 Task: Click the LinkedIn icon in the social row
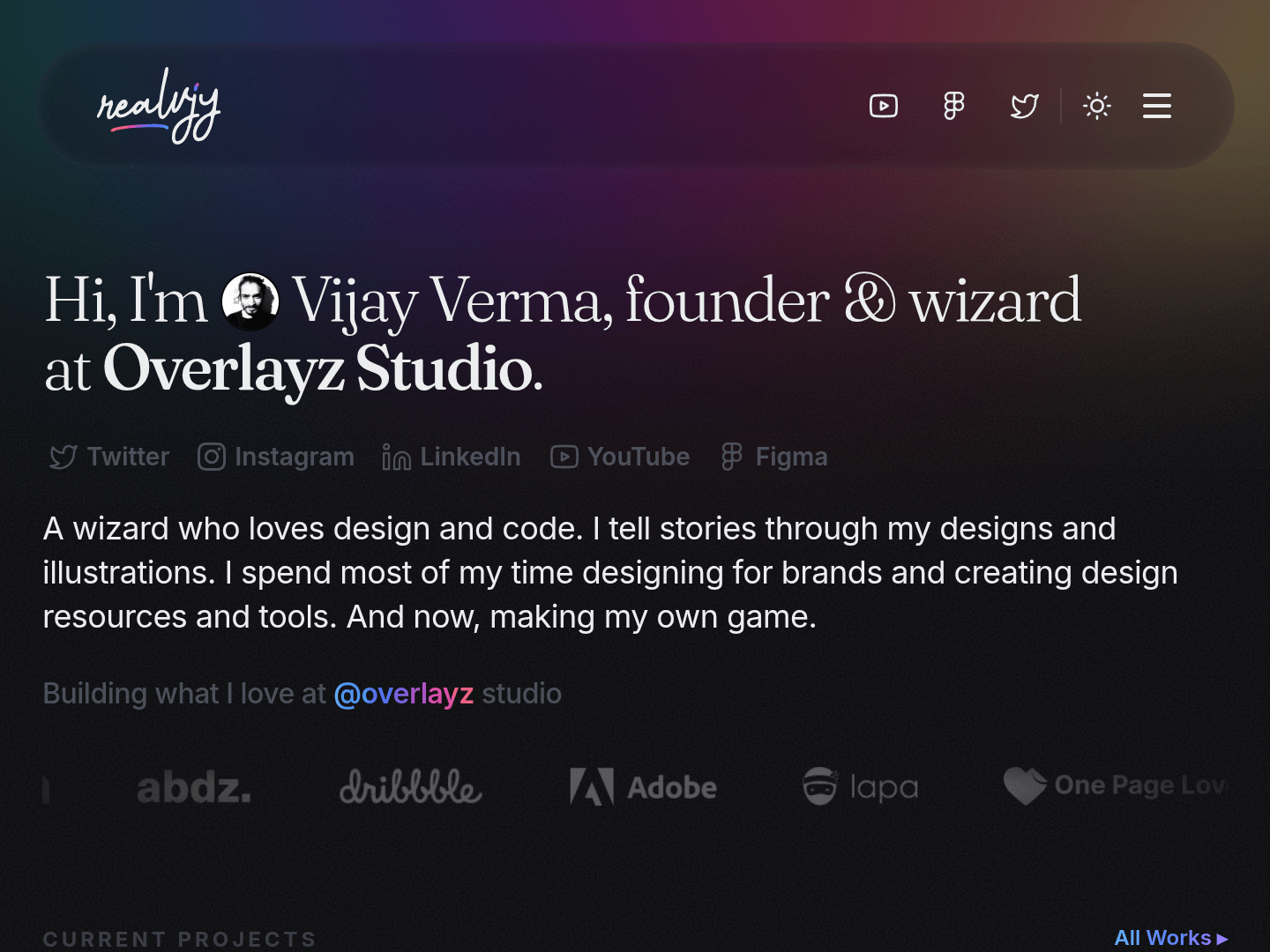[x=396, y=457]
